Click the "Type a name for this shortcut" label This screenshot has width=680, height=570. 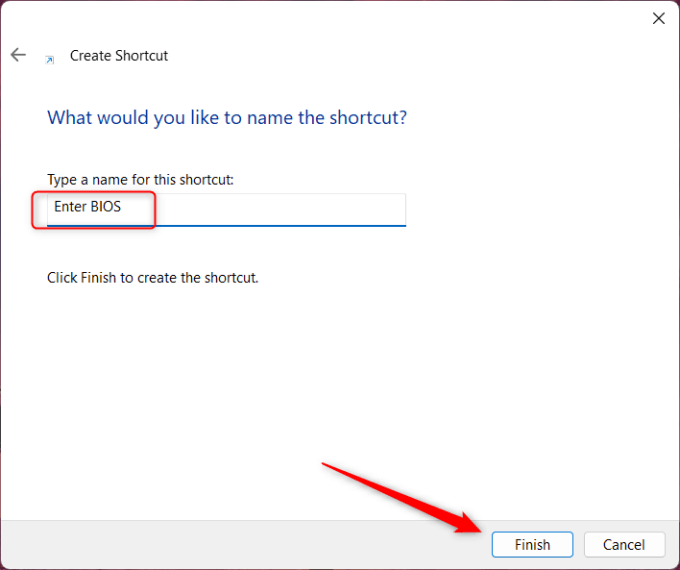(140, 179)
